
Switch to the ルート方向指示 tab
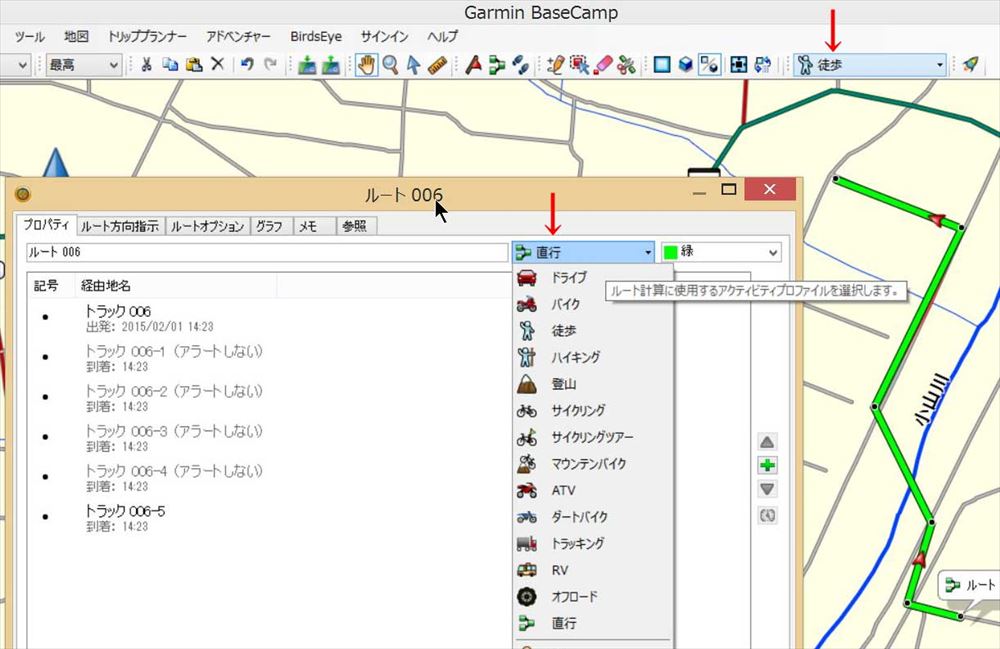tap(121, 226)
